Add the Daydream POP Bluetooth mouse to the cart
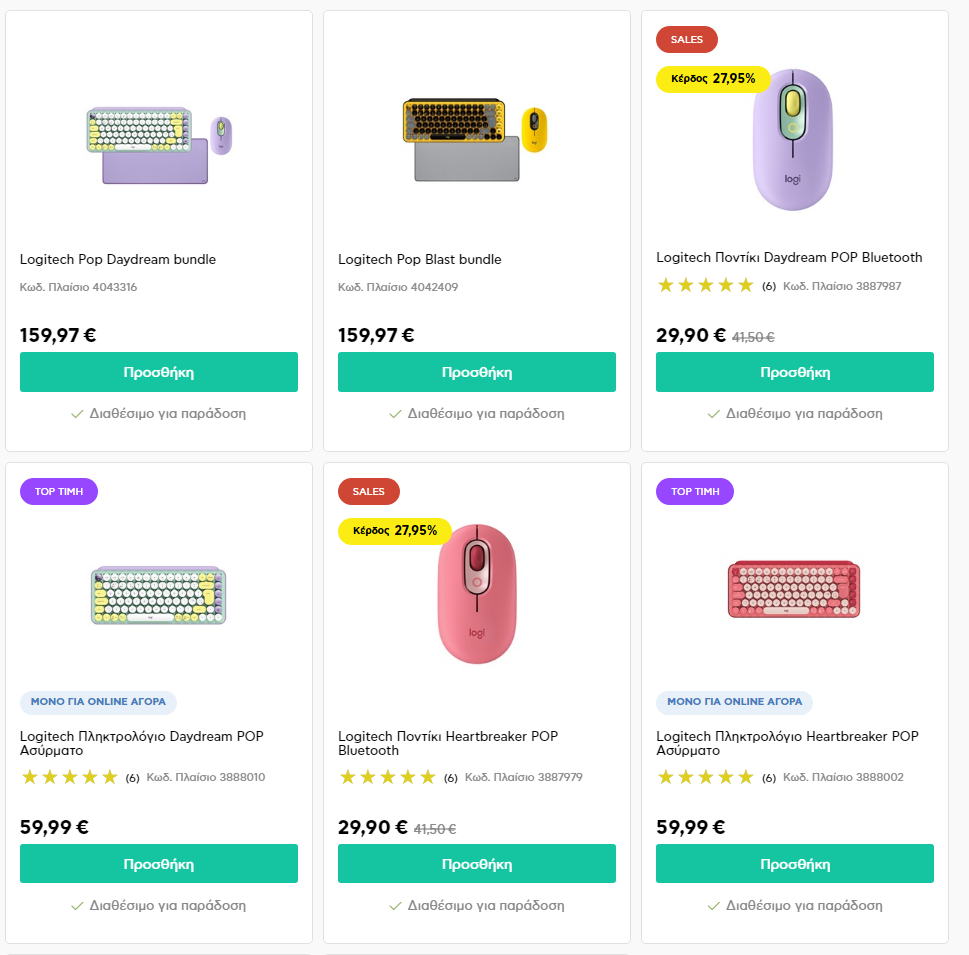 coord(794,372)
